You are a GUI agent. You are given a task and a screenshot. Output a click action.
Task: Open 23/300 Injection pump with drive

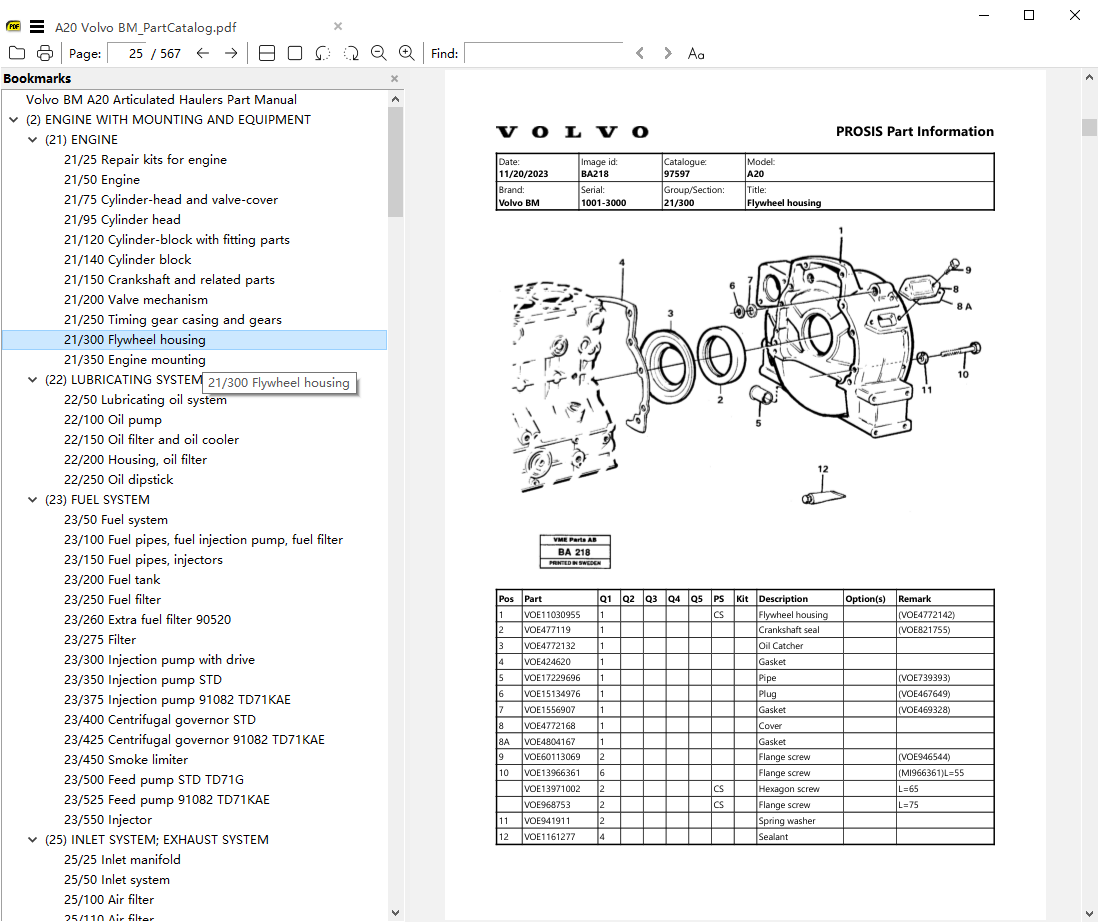159,659
